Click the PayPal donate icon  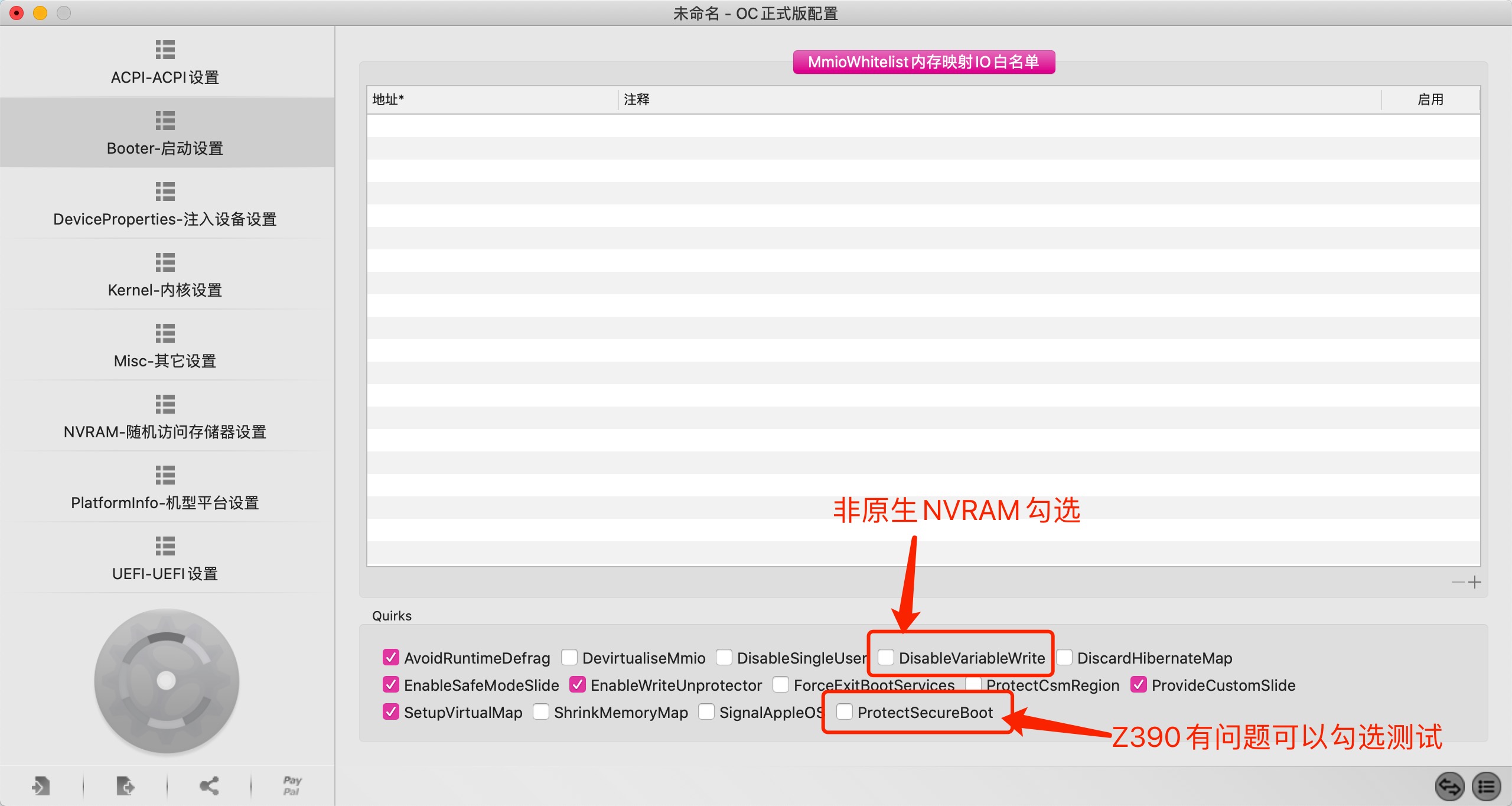click(292, 786)
